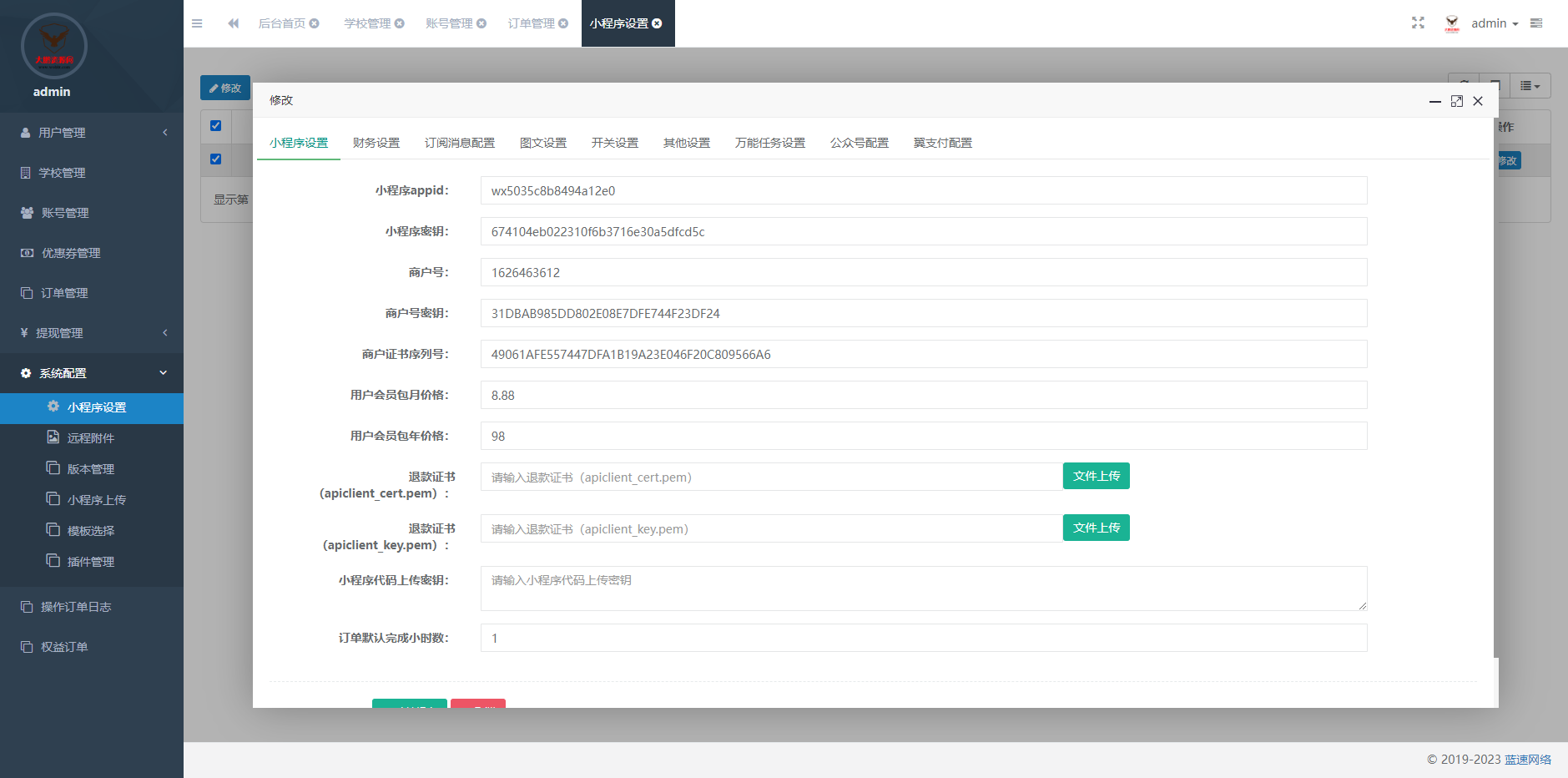1568x778 pixels.
Task: Open 优惠券管理 from the sidebar
Action: tap(71, 253)
